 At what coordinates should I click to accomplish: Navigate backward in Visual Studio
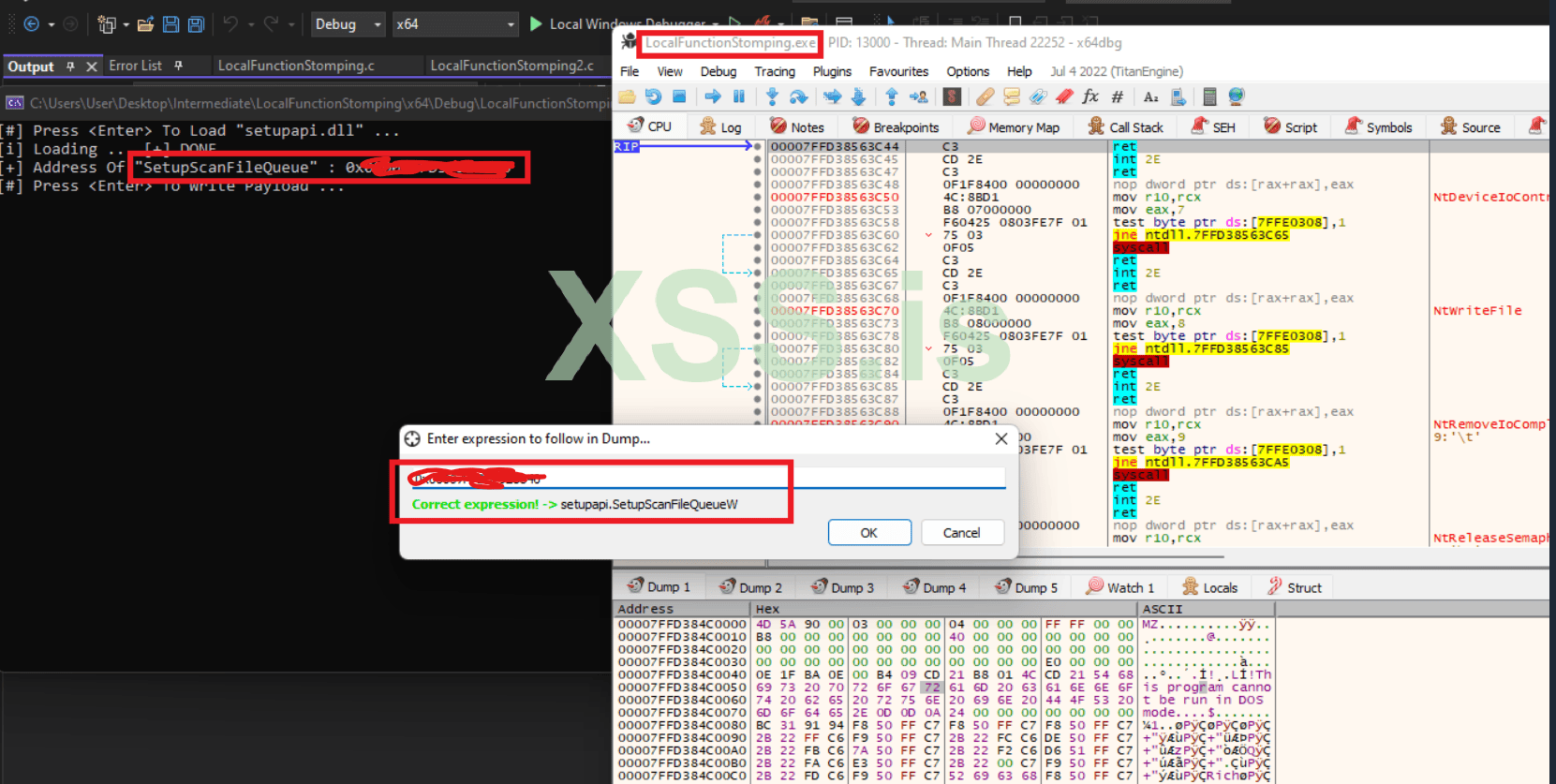pos(31,24)
